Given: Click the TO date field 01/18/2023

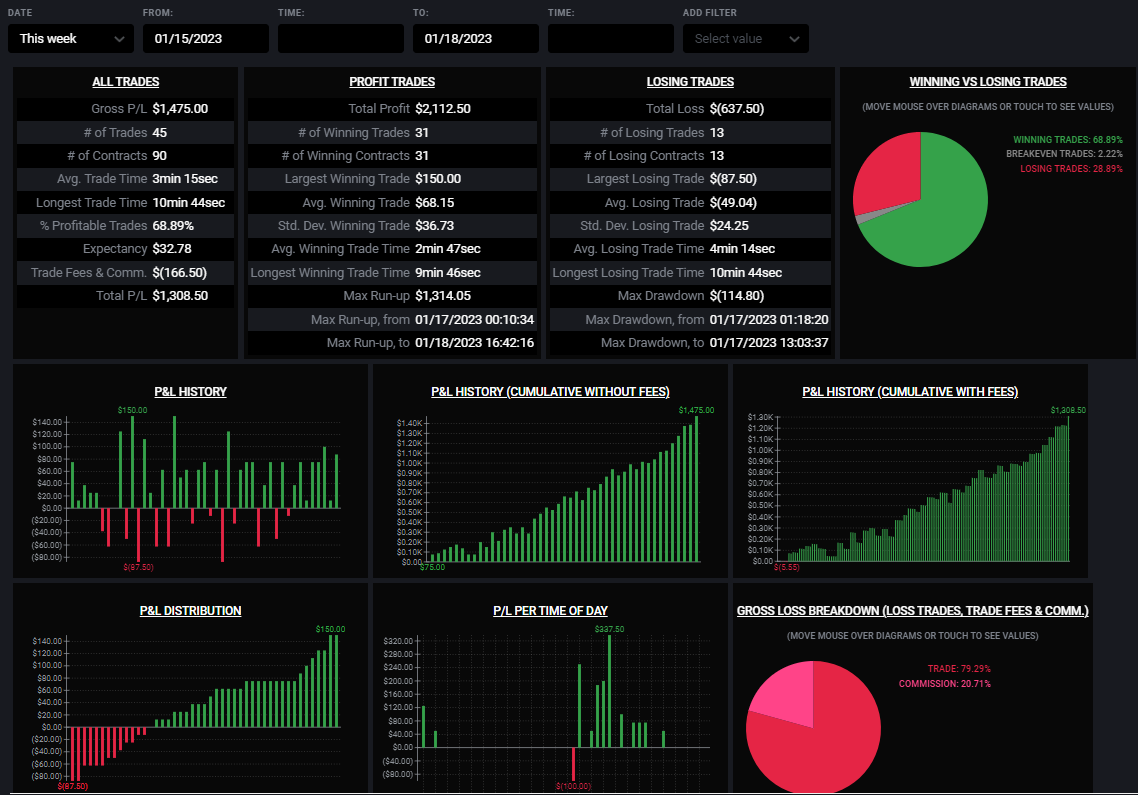Looking at the screenshot, I should pos(475,38).
